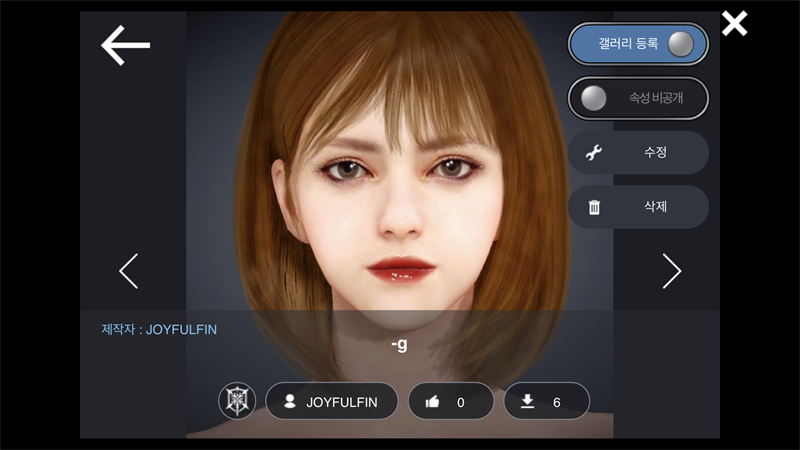Screen dimensions: 800x450
Task: Click the 수정 edit button
Action: coord(638,152)
